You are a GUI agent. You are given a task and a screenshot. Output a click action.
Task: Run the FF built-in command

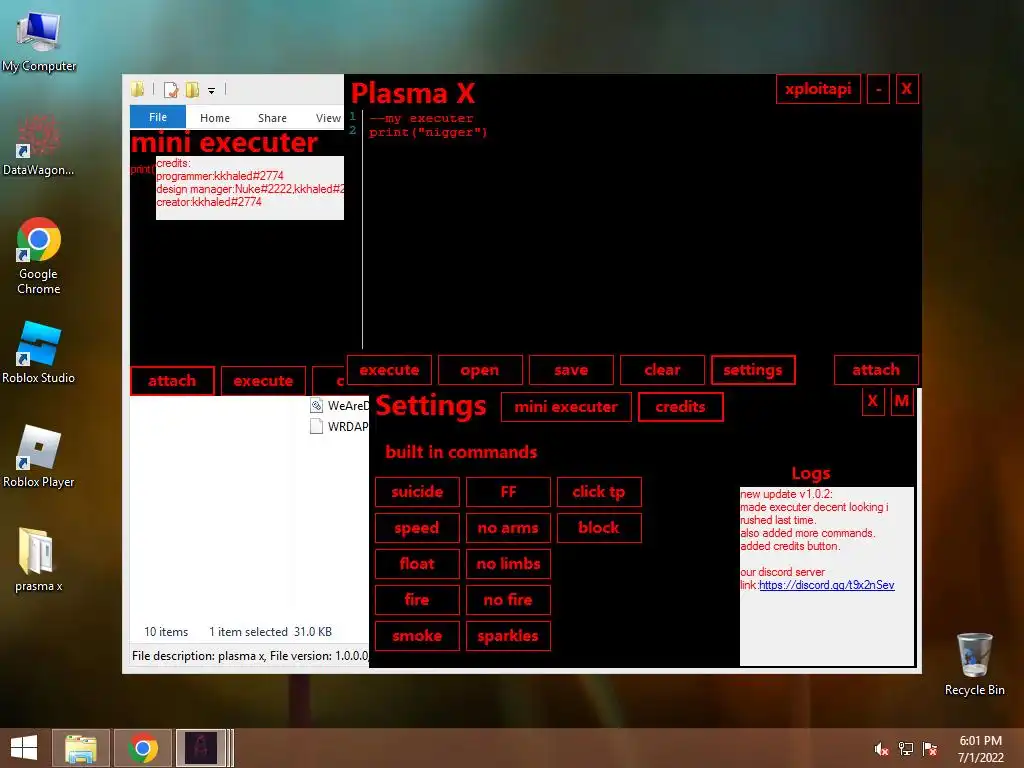tap(508, 492)
